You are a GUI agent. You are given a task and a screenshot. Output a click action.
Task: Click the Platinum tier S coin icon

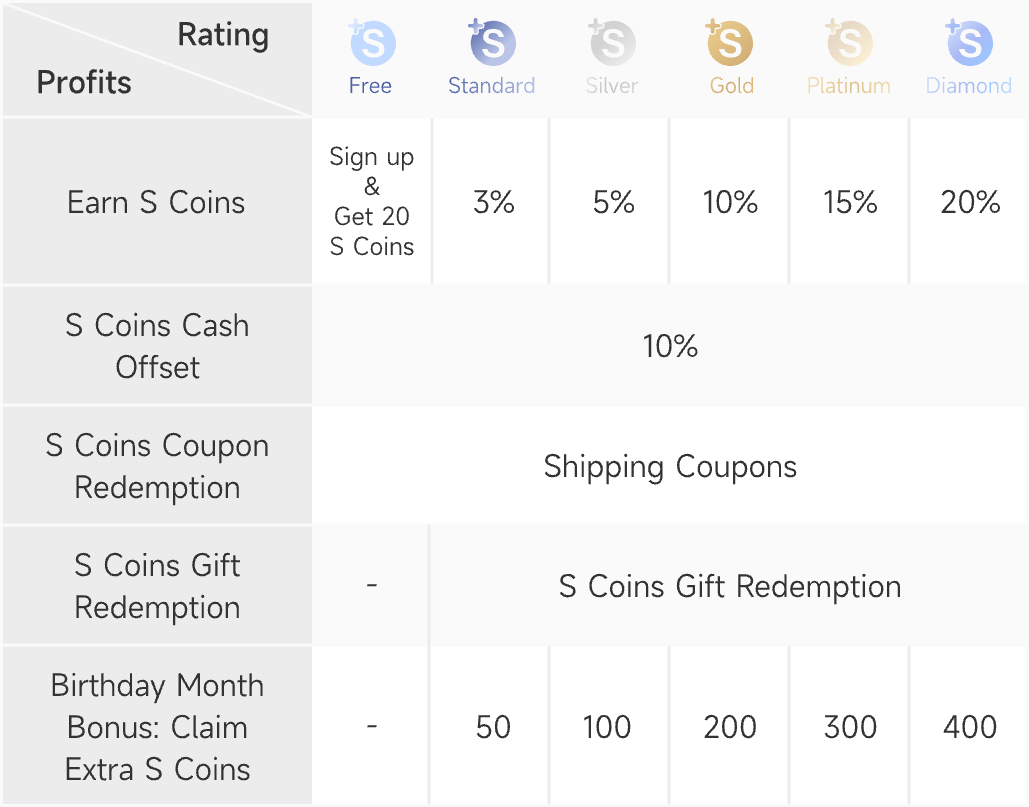tap(849, 43)
